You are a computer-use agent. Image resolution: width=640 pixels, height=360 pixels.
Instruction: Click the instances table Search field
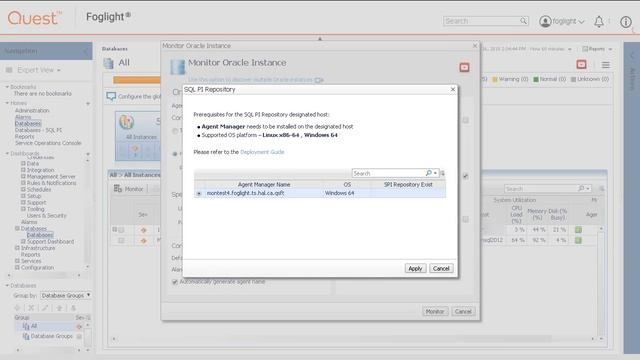(540, 189)
